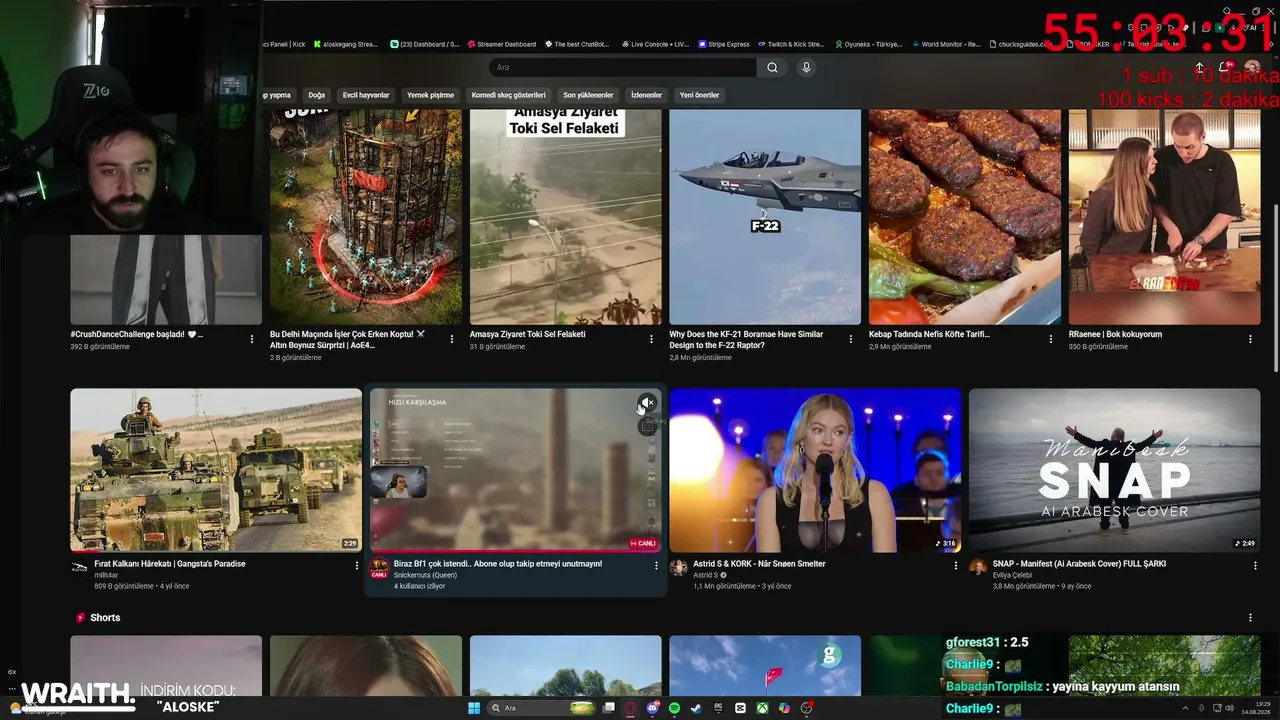Screen dimensions: 1280x720
Task: Open Snickernuts channel avatar with CANLI badge
Action: click(379, 568)
